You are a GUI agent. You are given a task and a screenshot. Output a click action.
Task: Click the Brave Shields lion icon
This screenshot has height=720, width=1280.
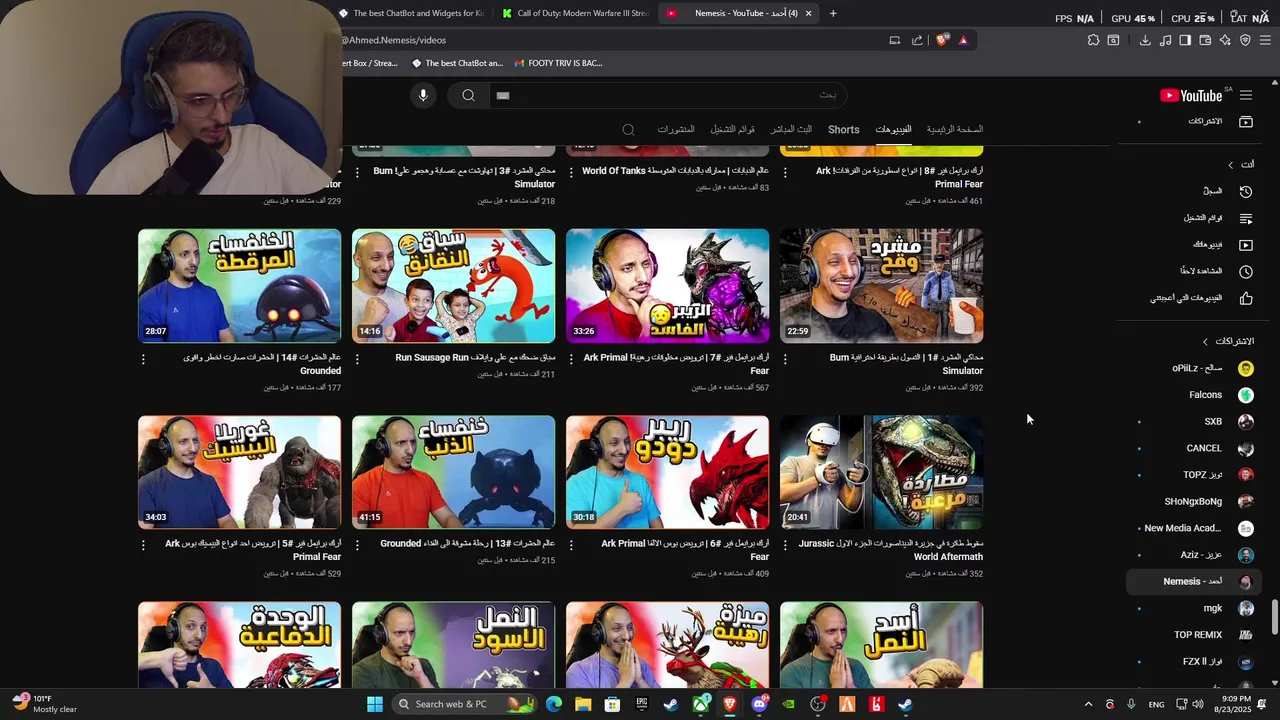click(942, 40)
